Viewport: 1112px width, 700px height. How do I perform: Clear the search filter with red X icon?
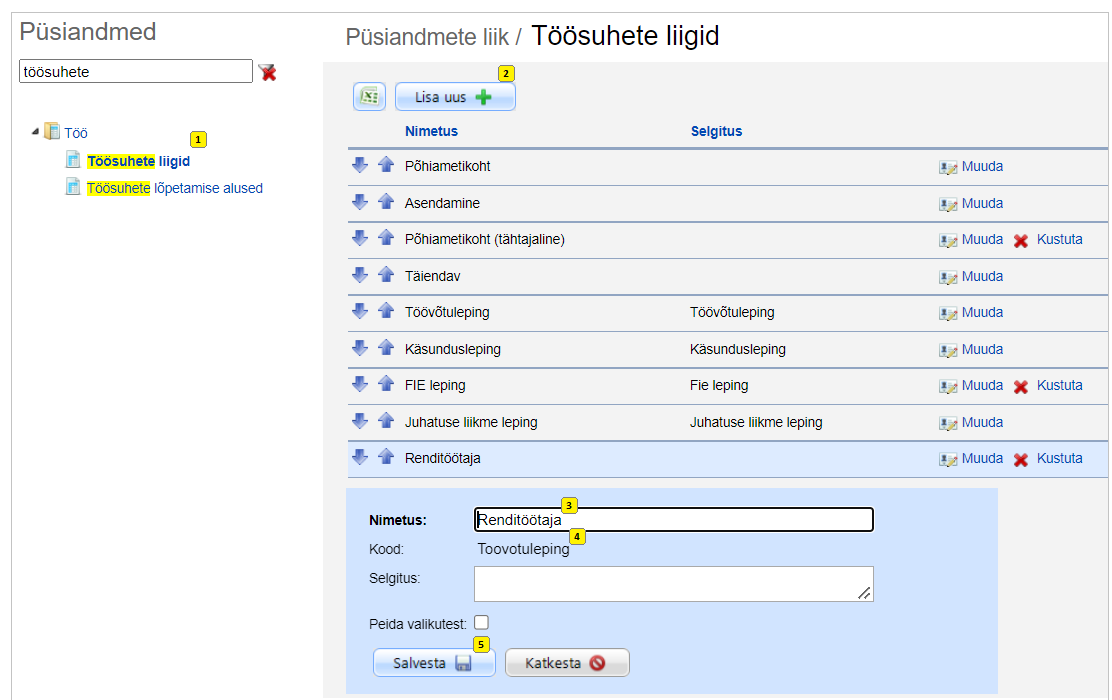(x=268, y=72)
